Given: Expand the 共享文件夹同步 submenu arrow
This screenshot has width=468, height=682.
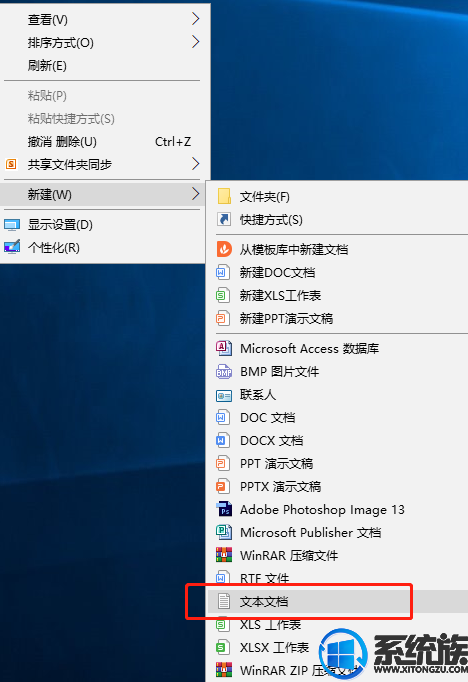Looking at the screenshot, I should (x=195, y=164).
